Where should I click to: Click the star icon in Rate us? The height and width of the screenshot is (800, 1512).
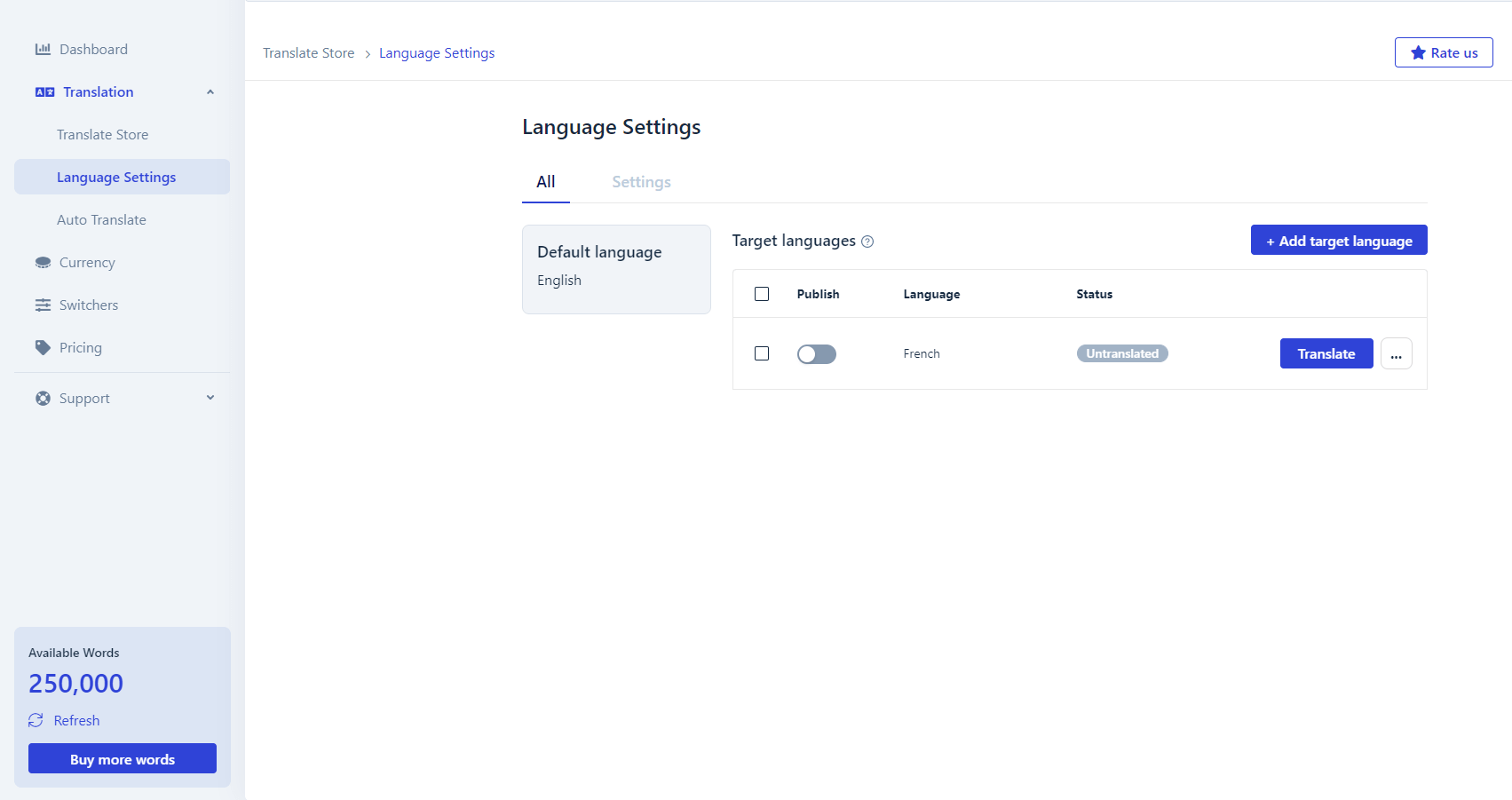(1418, 52)
